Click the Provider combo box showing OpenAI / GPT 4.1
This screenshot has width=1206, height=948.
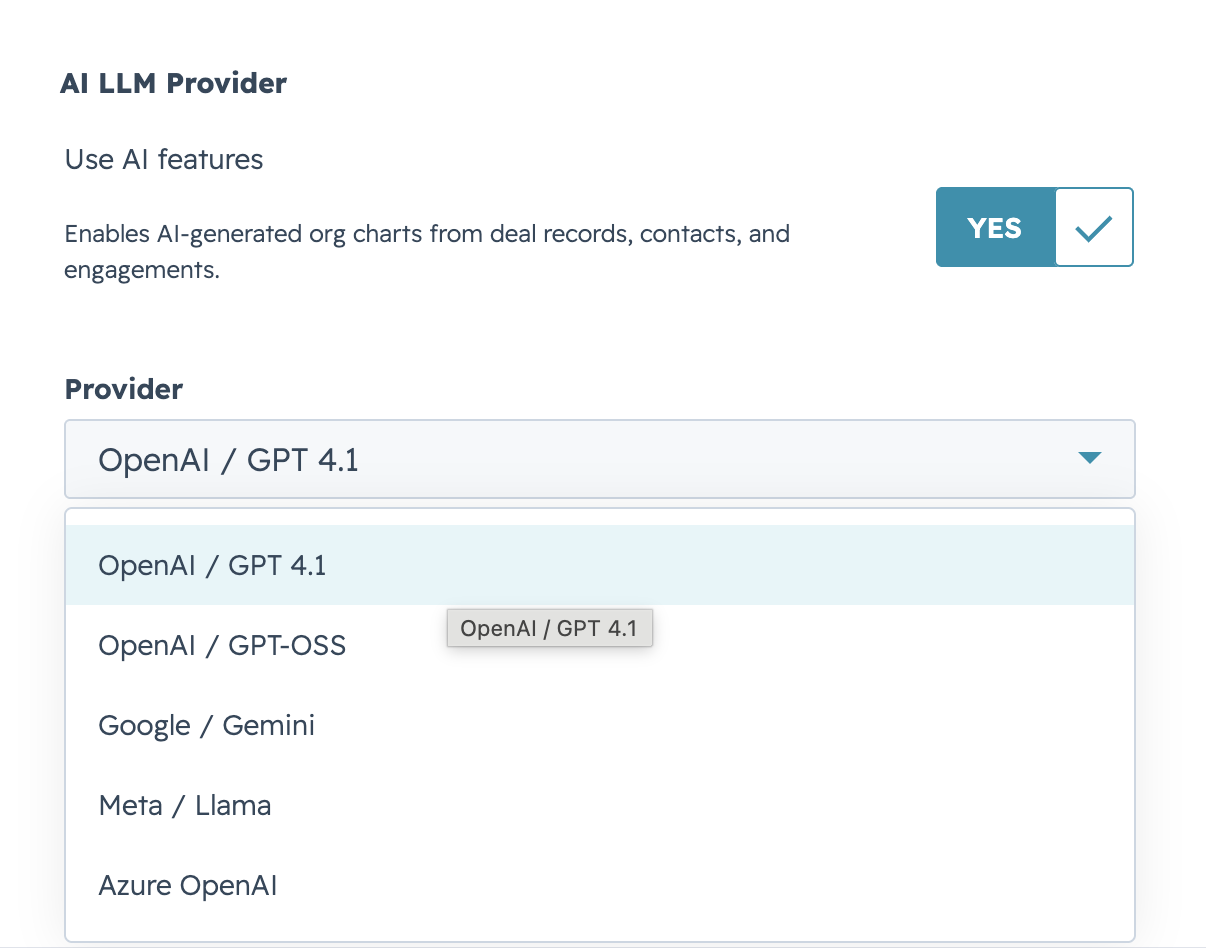600,459
